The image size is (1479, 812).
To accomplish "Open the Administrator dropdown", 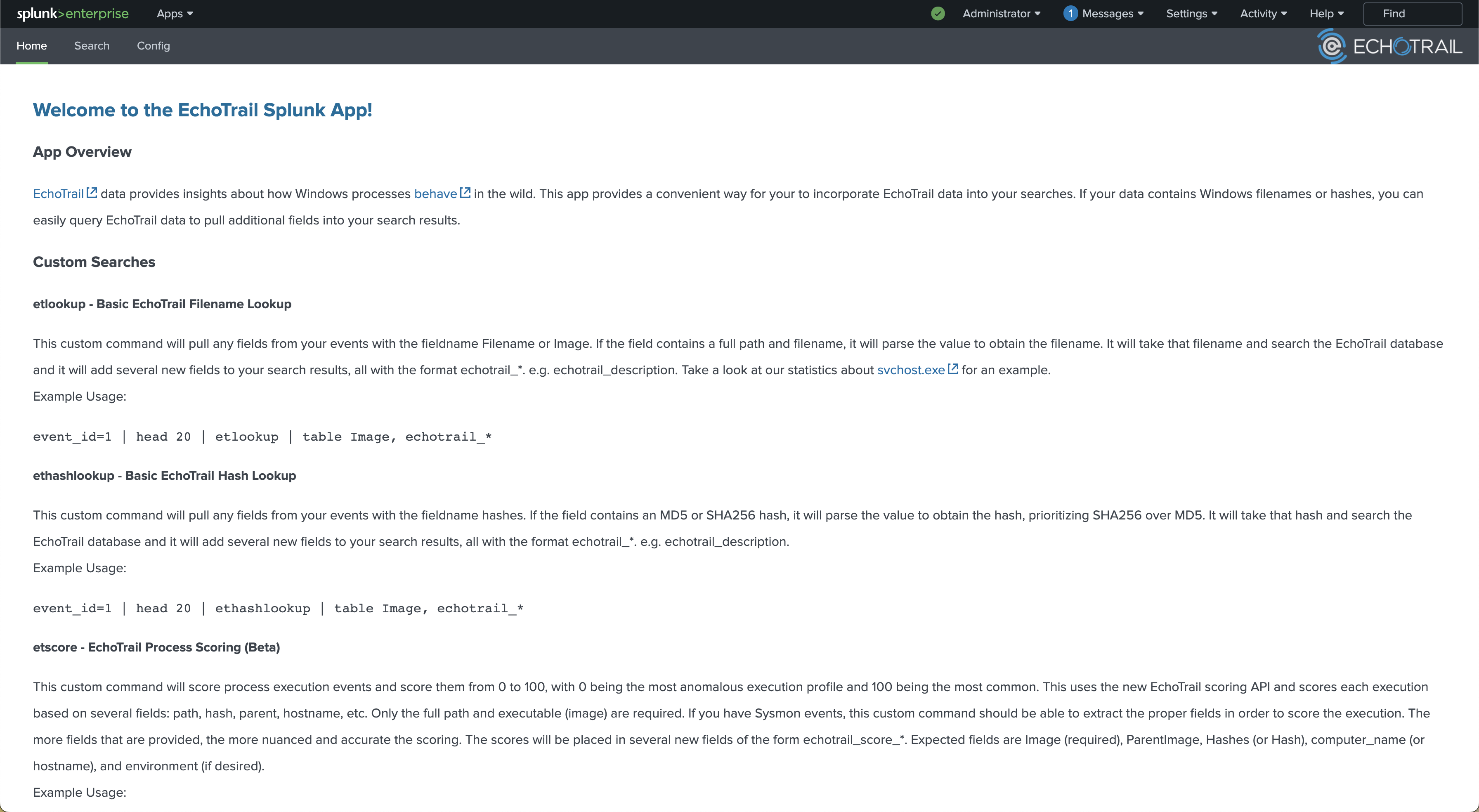I will 1001,14.
